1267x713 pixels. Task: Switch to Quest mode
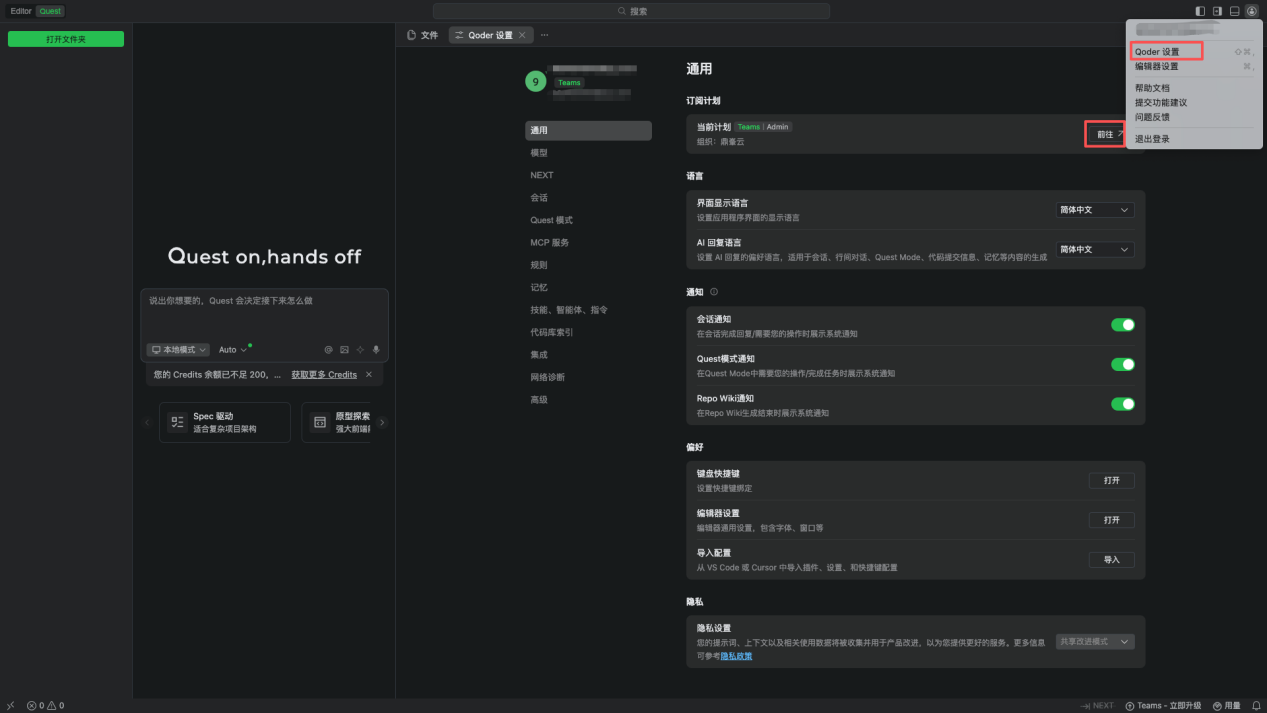point(50,11)
